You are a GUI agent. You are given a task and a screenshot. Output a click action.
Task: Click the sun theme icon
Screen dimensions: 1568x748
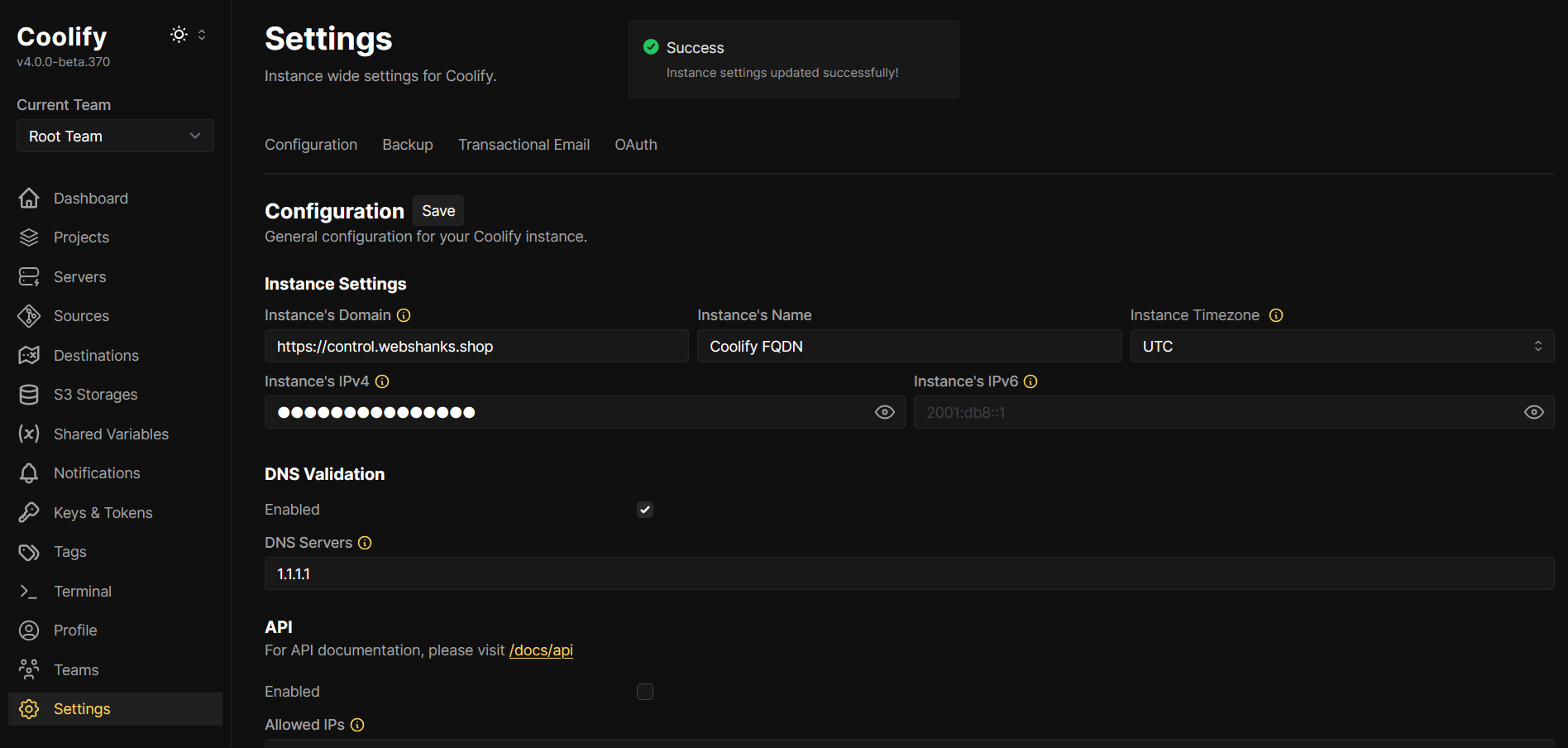[x=179, y=35]
